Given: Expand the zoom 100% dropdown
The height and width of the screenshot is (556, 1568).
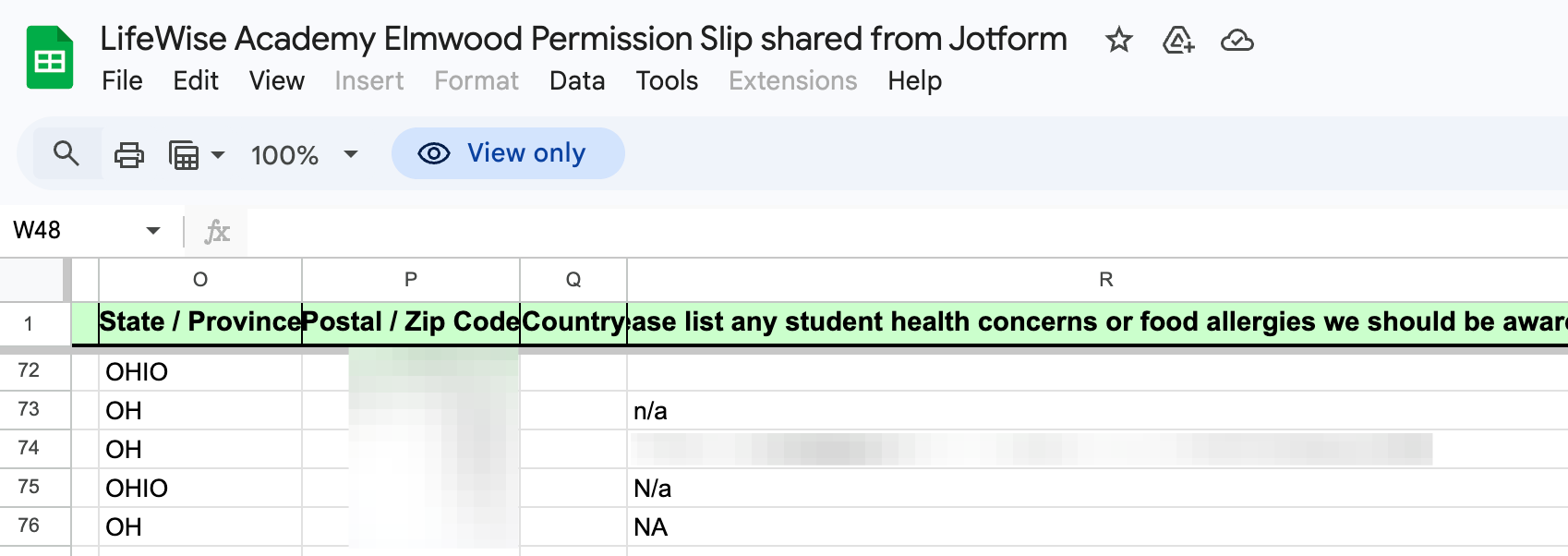Looking at the screenshot, I should click(x=350, y=154).
